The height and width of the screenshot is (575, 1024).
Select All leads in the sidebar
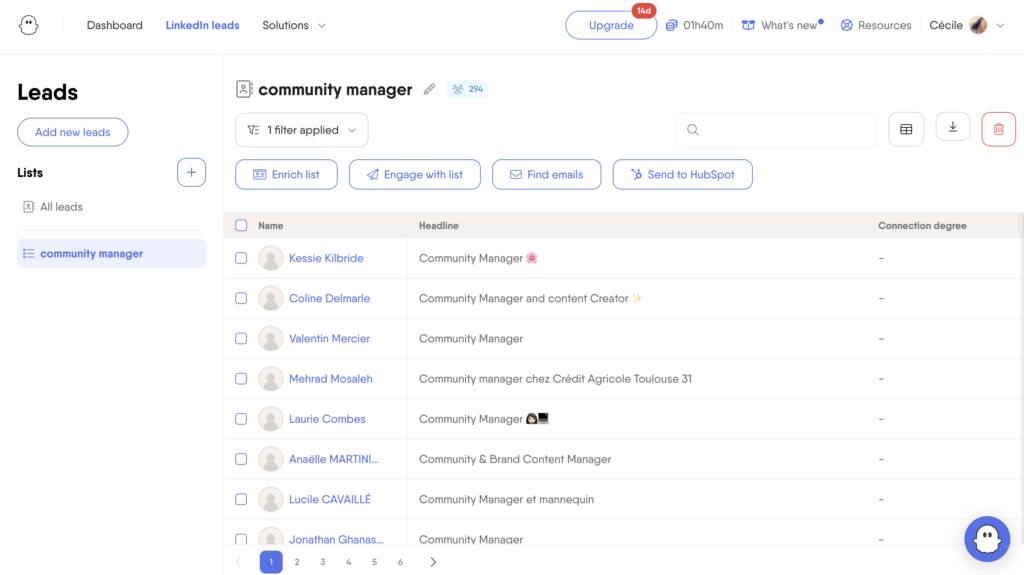tap(61, 207)
